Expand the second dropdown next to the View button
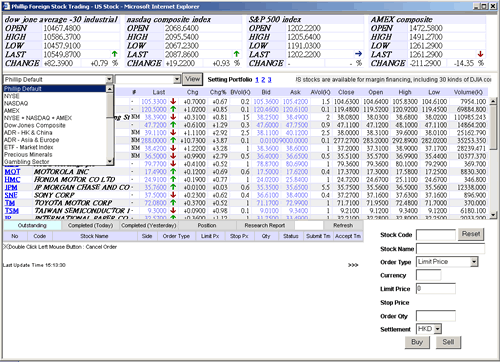The width and height of the screenshot is (500, 362). tap(177, 79)
